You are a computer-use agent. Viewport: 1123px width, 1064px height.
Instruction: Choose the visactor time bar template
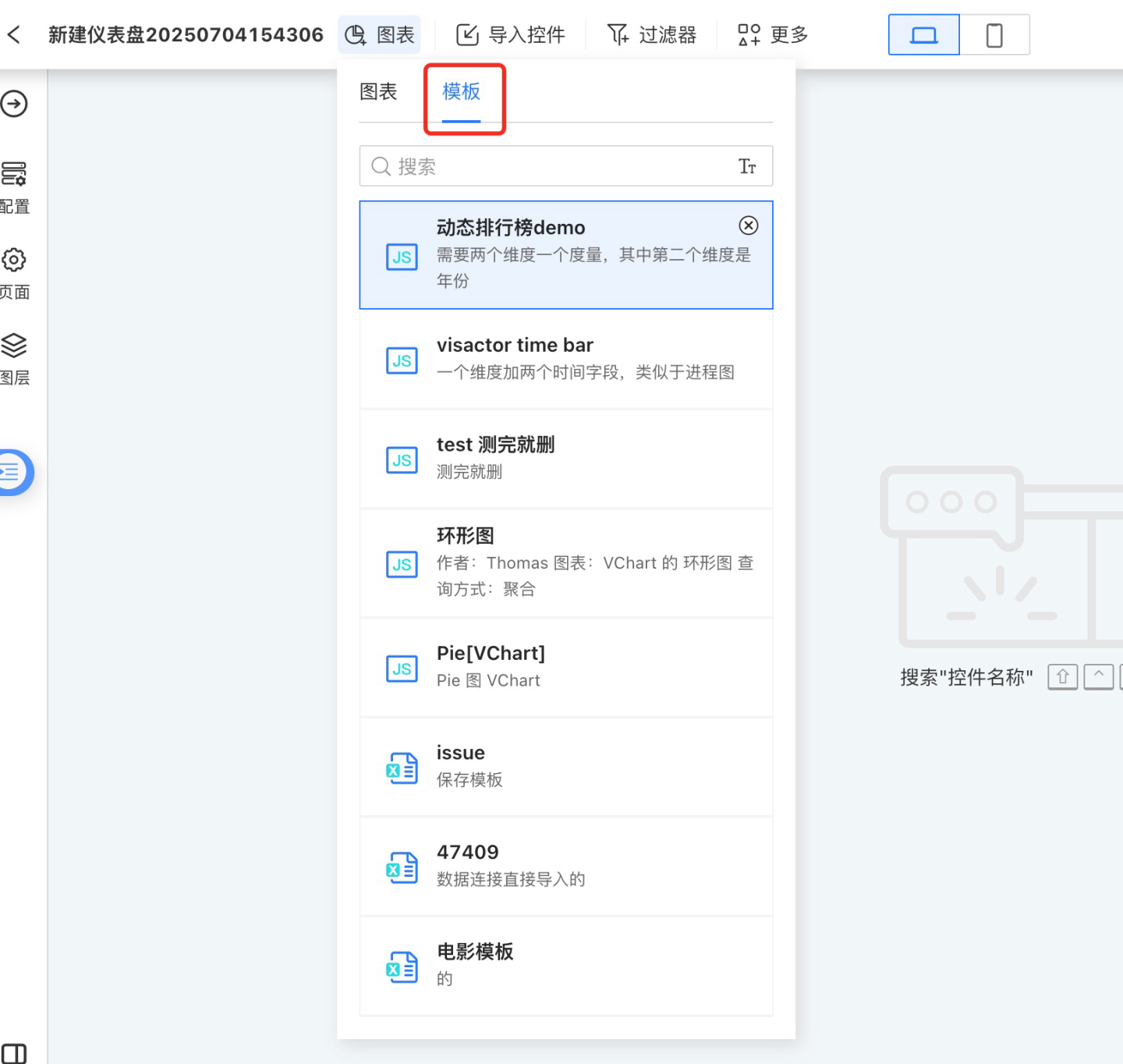coord(565,359)
